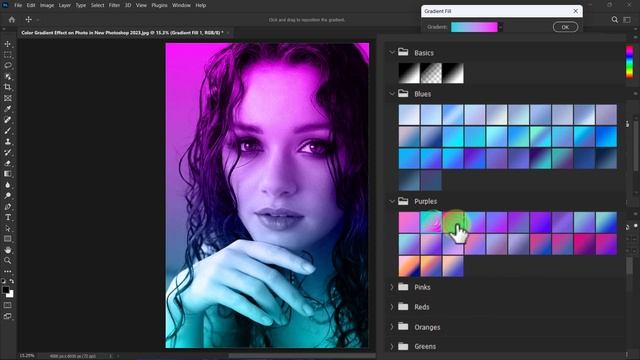640x360 pixels.
Task: Reset default foreground and background colors
Action: [3, 281]
